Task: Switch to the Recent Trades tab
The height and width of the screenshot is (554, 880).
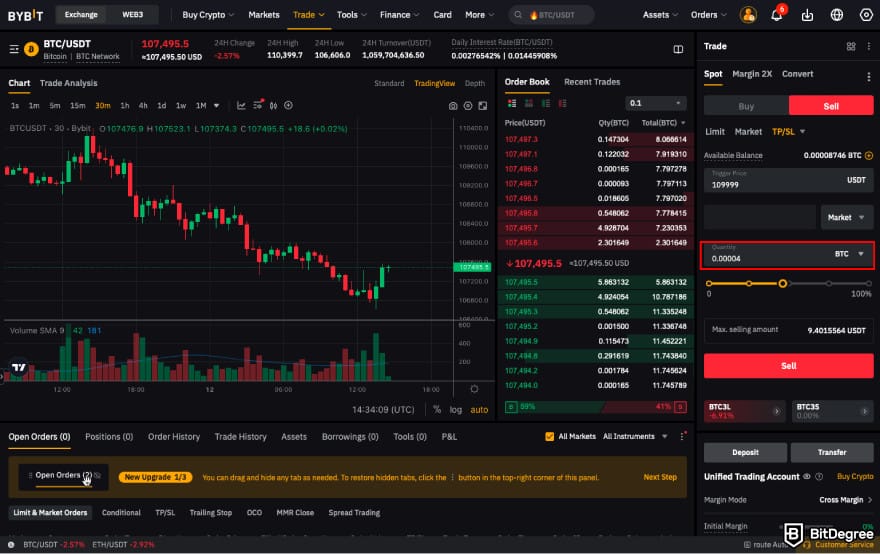Action: tap(592, 82)
